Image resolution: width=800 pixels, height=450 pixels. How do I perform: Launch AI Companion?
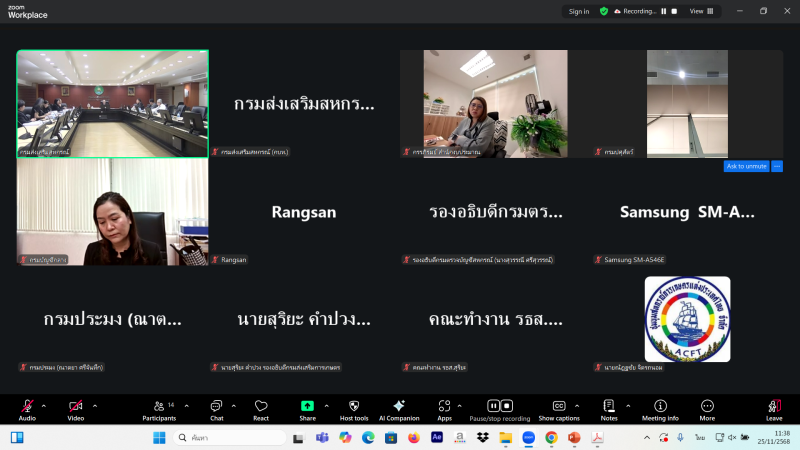coord(399,408)
